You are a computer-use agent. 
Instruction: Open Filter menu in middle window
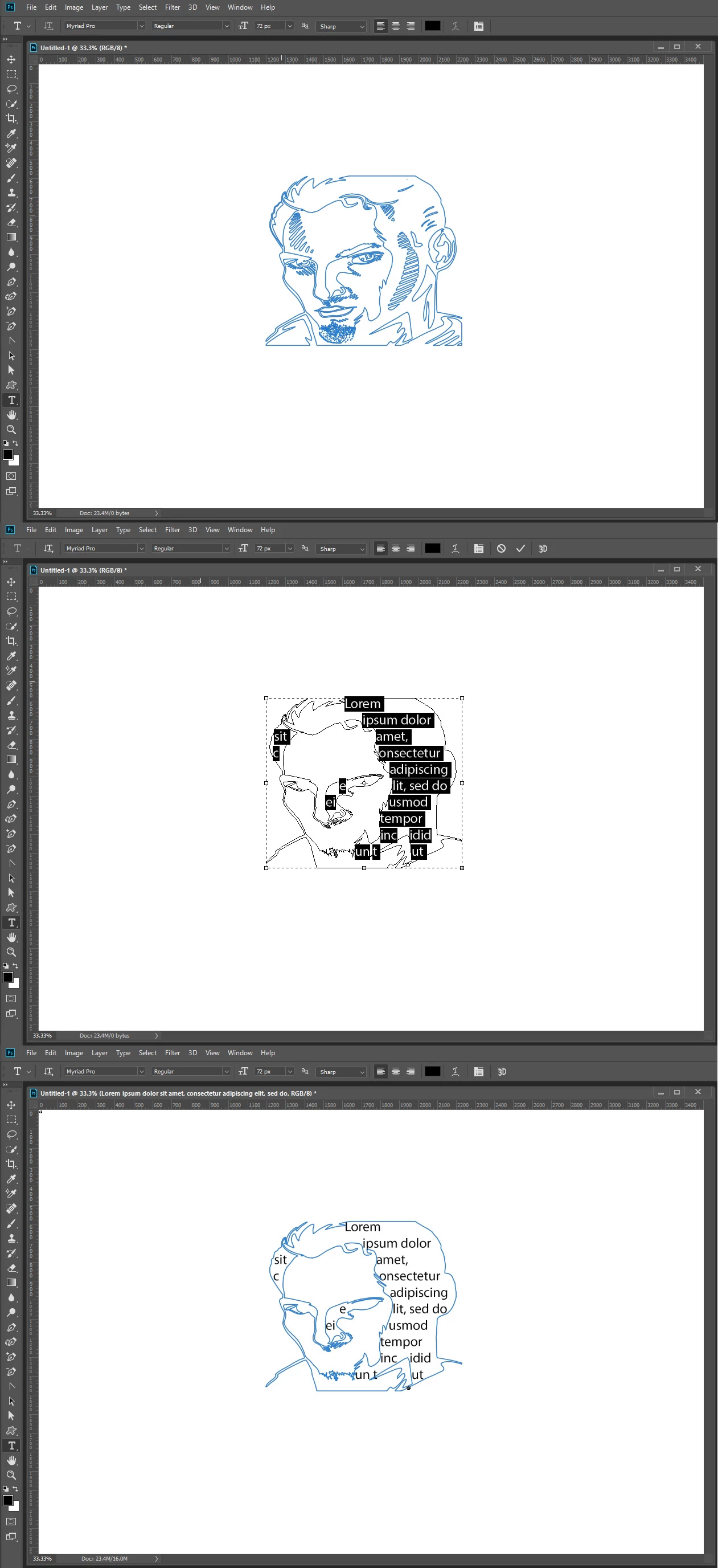tap(172, 529)
